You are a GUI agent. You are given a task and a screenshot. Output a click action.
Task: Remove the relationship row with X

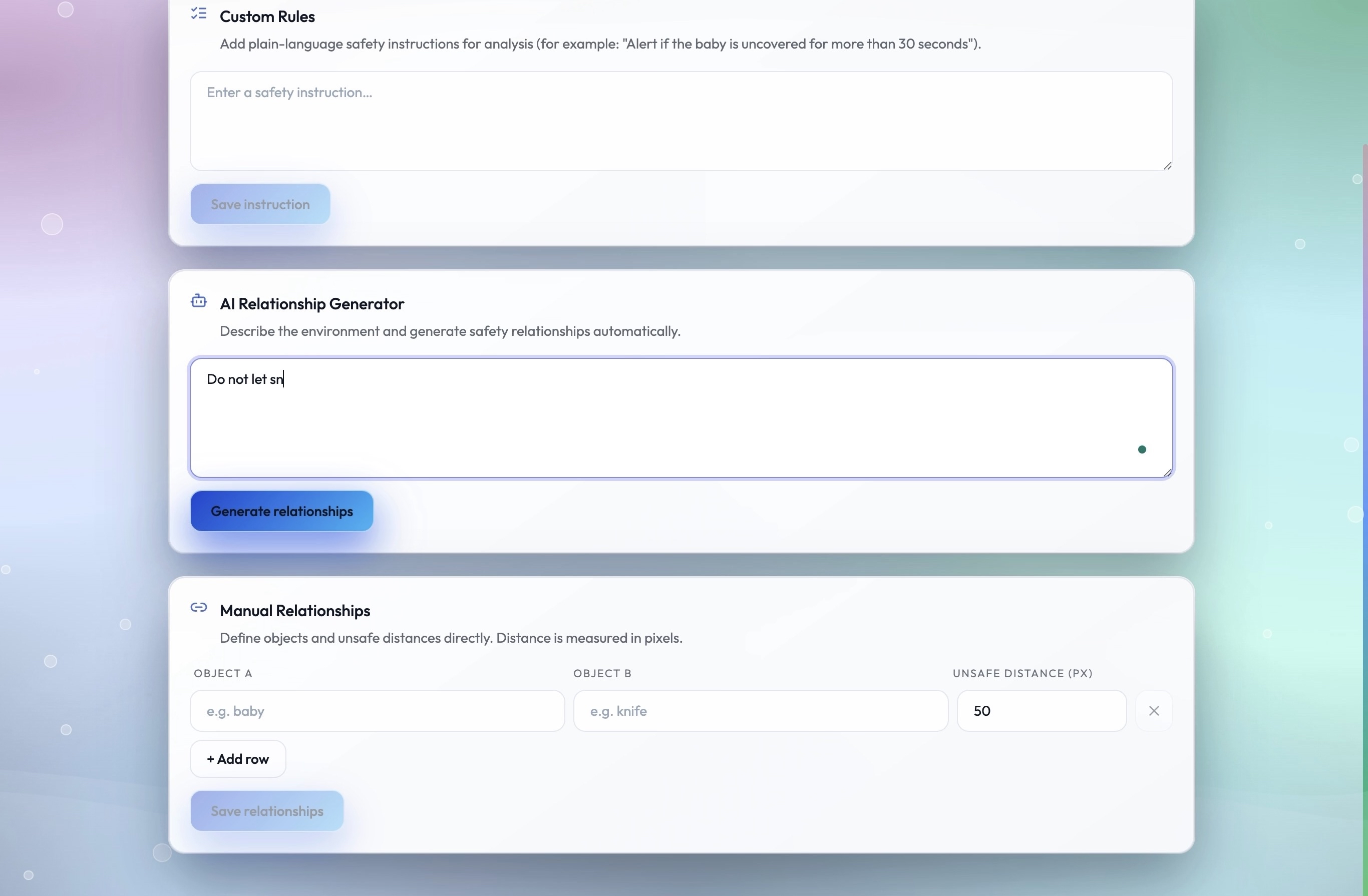click(1153, 711)
